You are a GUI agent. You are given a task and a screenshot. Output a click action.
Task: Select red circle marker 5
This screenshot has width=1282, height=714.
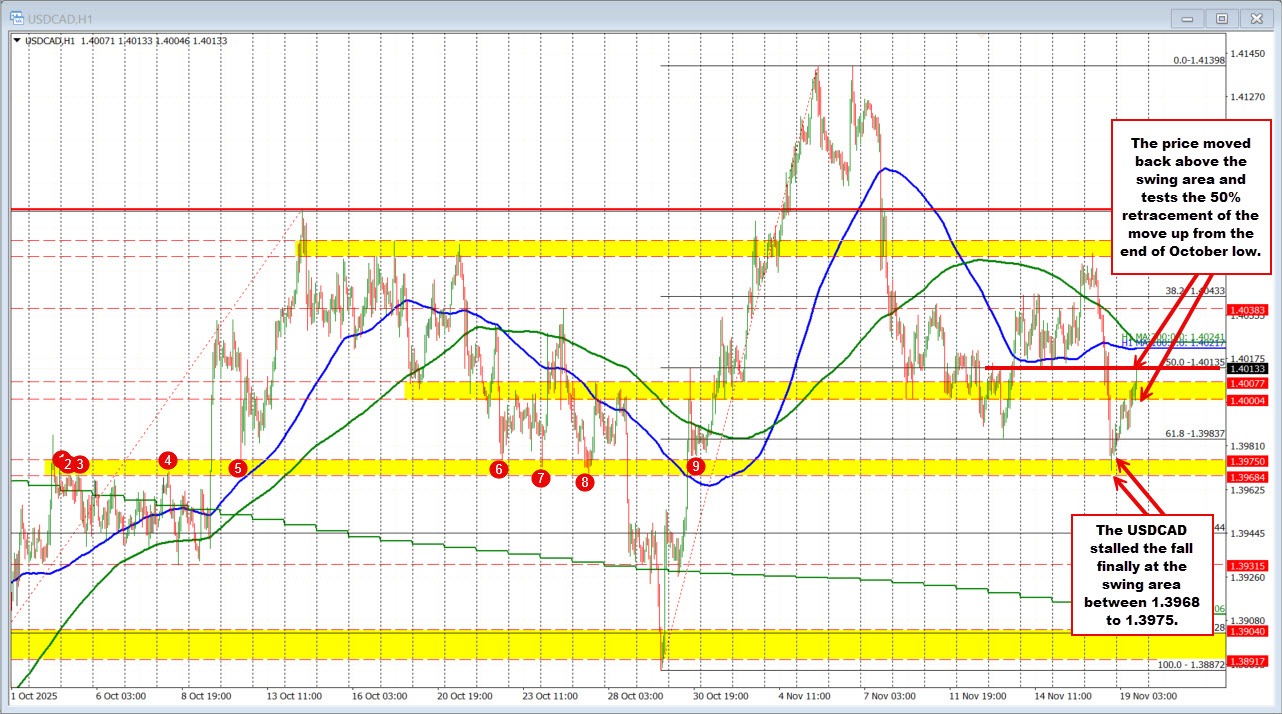point(237,466)
